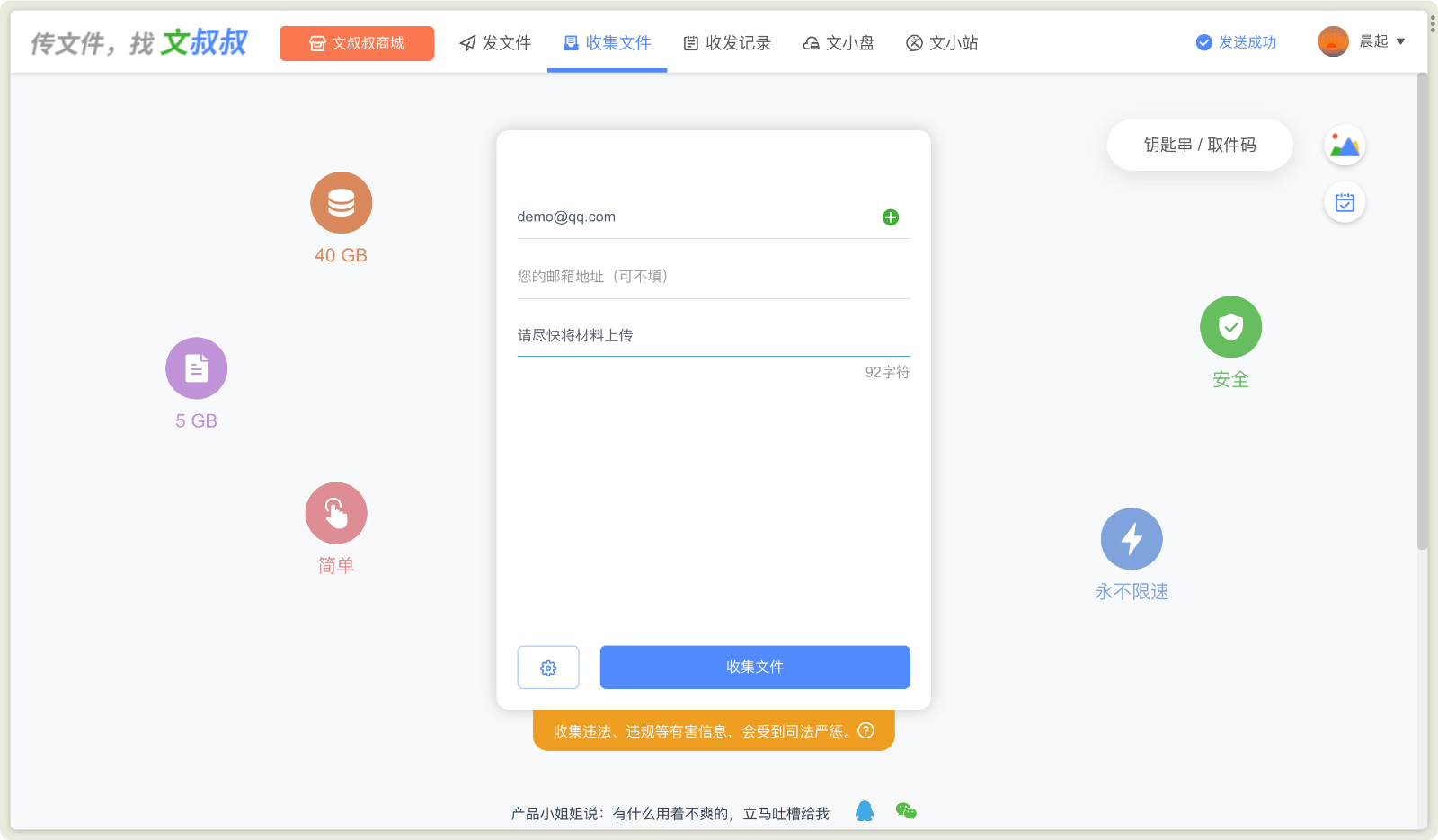Viewport: 1438px width, 840px height.
Task: Open the 文叔叔商城 store button
Action: tap(357, 43)
